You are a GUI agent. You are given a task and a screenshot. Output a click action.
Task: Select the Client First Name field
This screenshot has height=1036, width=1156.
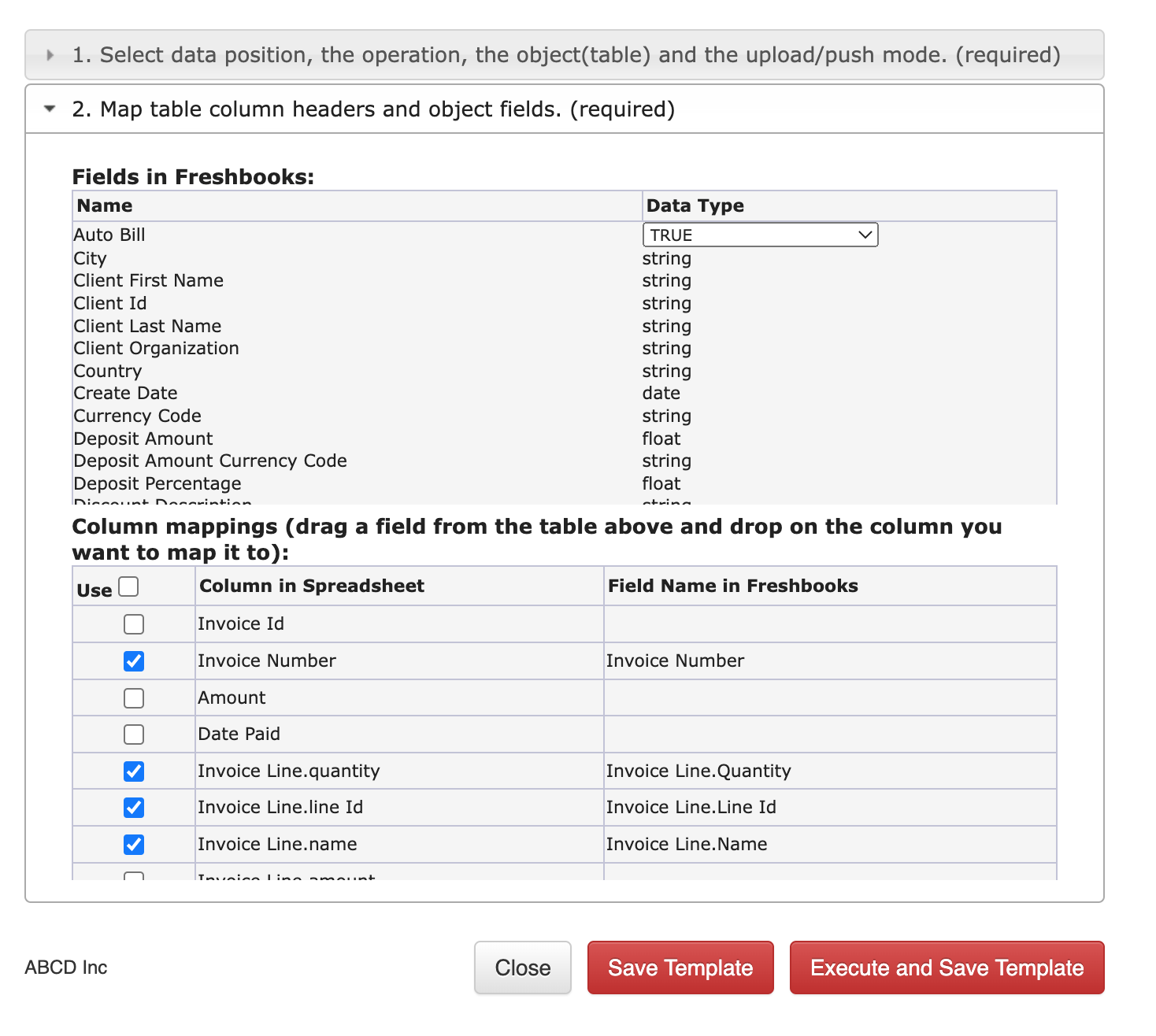pos(149,281)
